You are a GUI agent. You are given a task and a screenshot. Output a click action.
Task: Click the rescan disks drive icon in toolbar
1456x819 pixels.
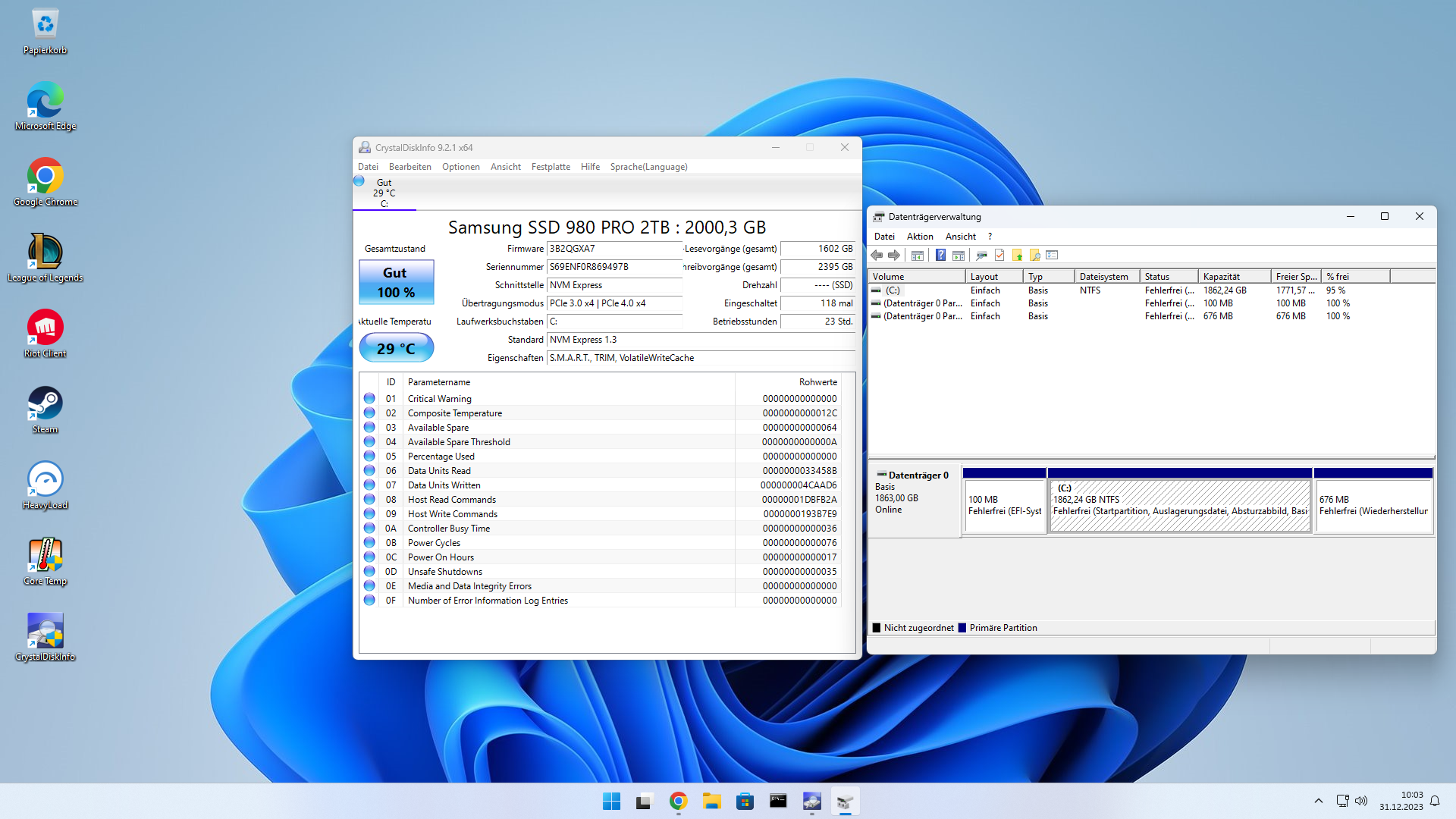(x=981, y=256)
